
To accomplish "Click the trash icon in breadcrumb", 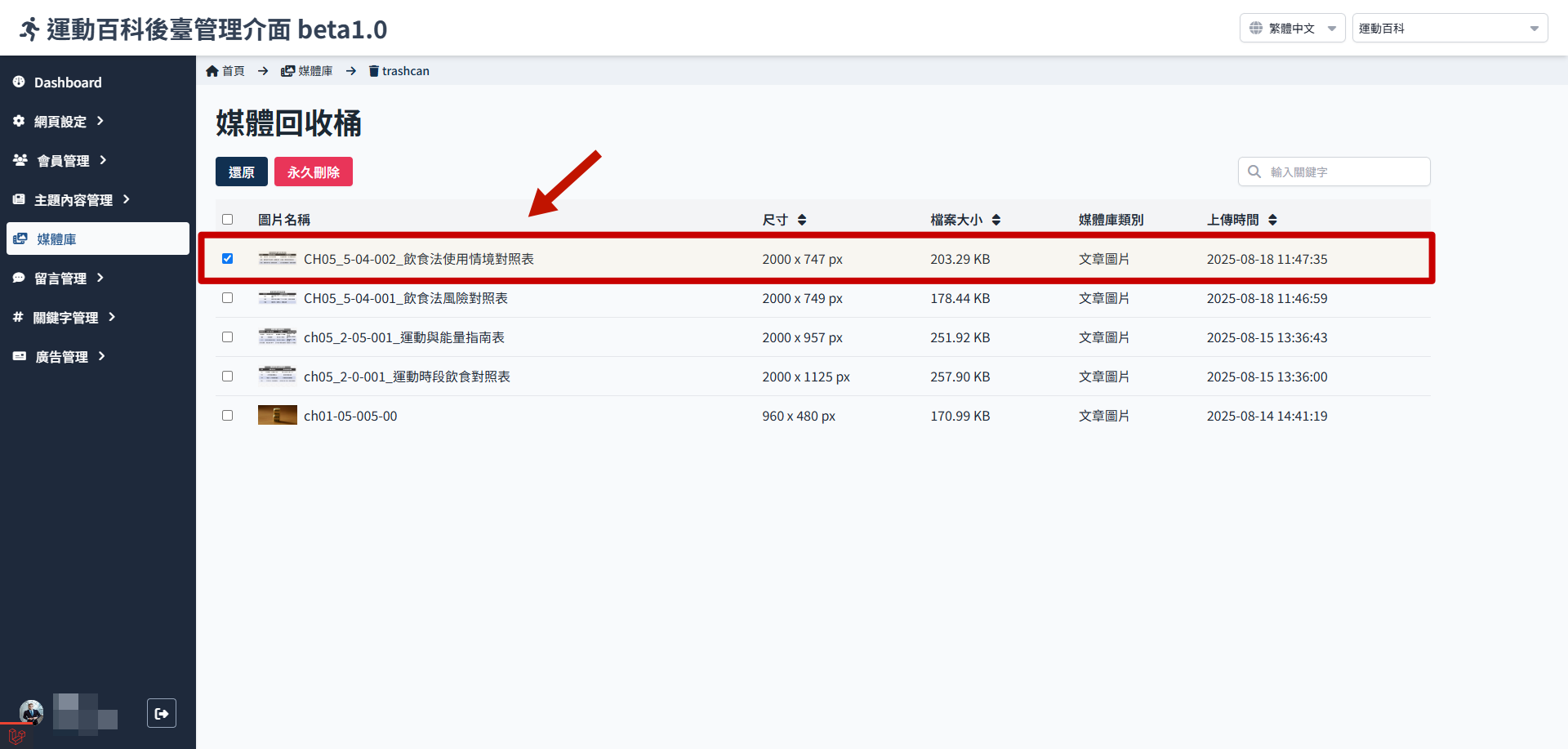I will pos(374,71).
